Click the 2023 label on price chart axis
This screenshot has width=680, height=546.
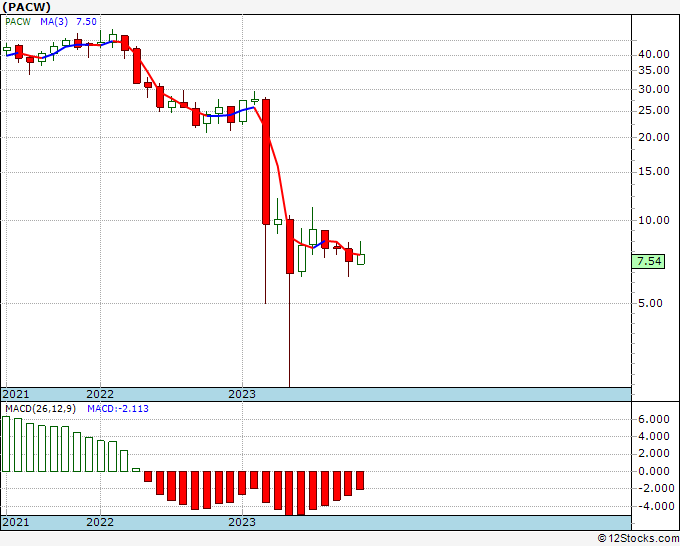coord(242,394)
